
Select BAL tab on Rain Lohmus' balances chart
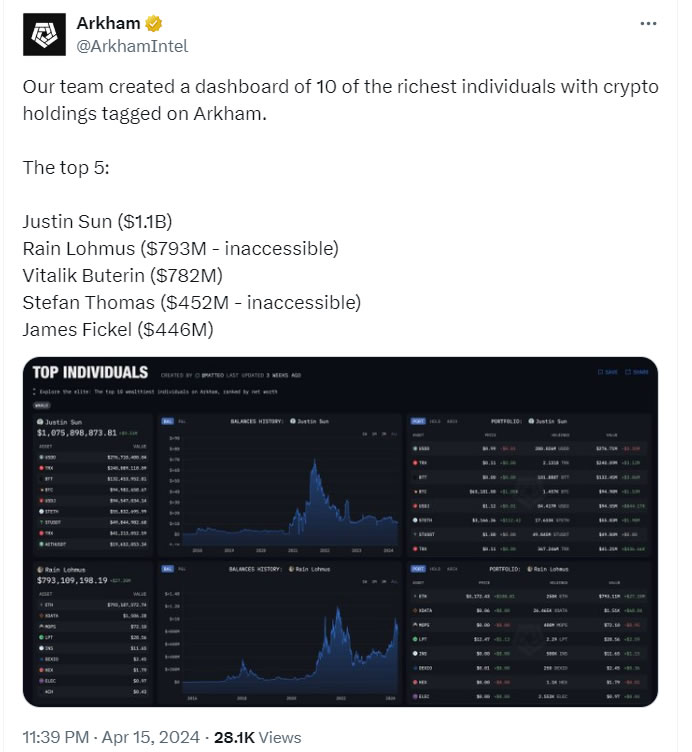coord(168,568)
